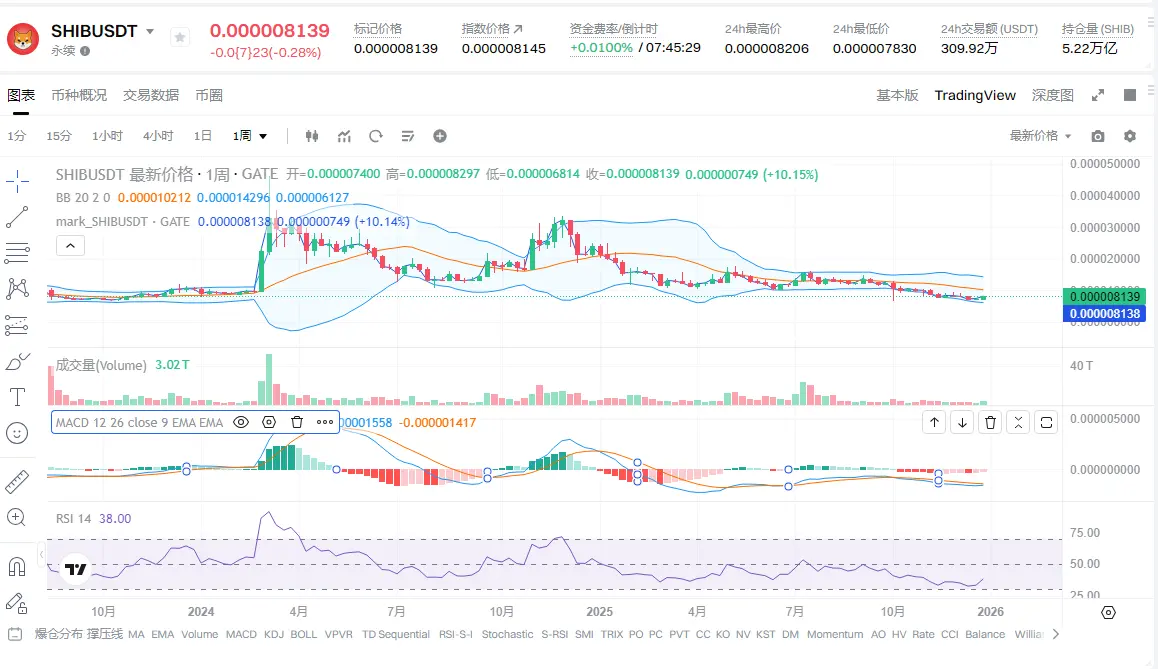This screenshot has width=1158, height=669.
Task: Click the replay/refresh icon in the toolbar
Action: (376, 136)
